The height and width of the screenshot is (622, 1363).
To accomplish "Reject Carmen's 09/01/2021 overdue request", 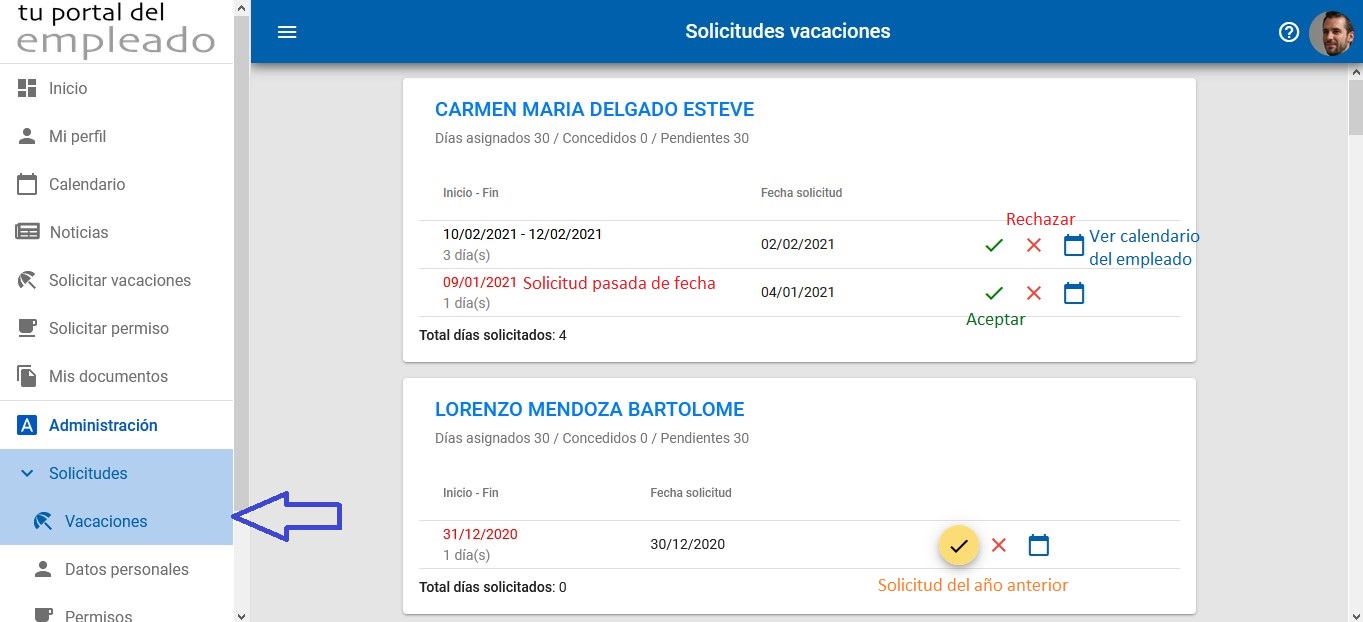I will tap(1034, 293).
